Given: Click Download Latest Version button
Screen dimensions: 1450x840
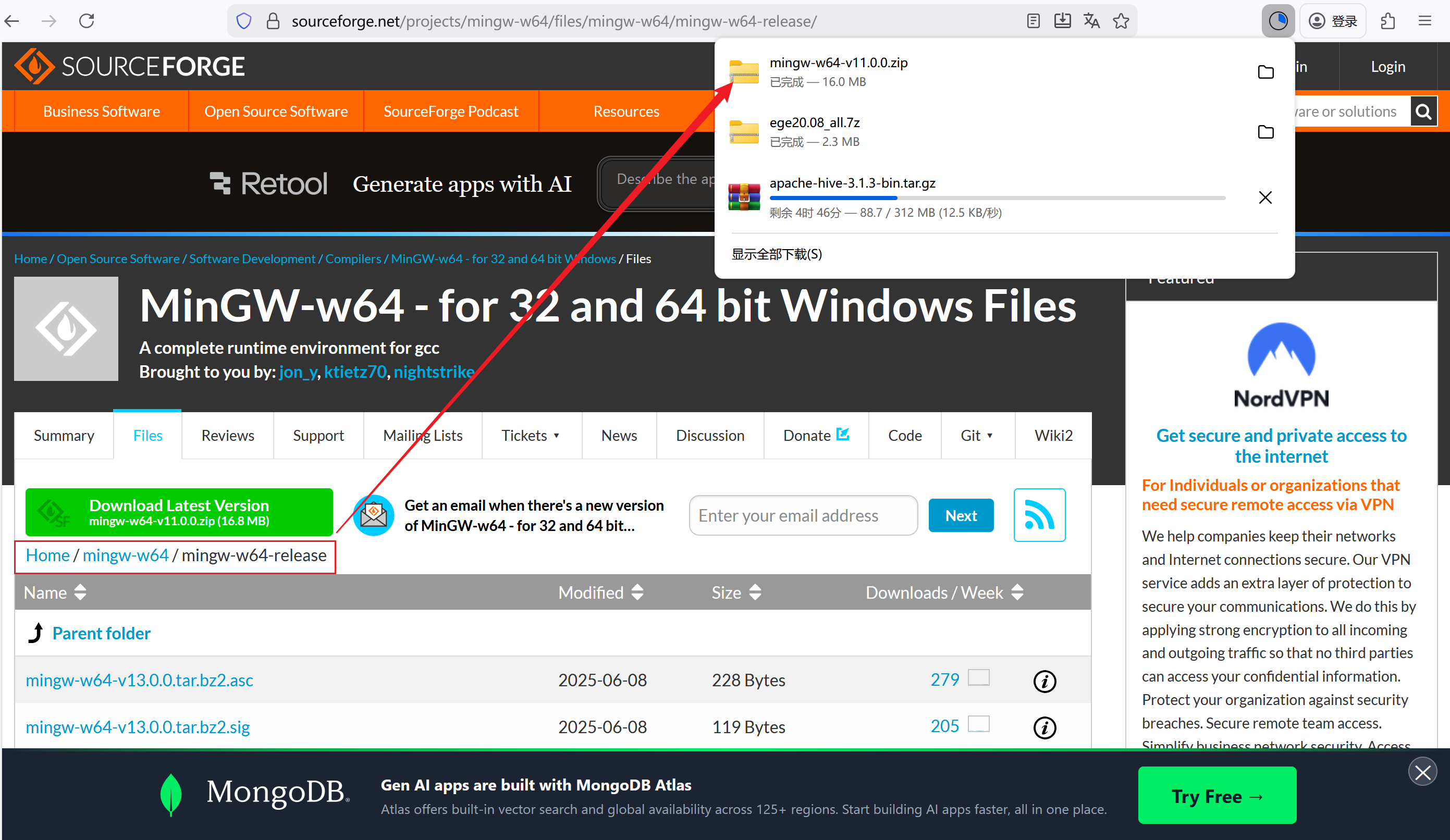Looking at the screenshot, I should (x=179, y=512).
